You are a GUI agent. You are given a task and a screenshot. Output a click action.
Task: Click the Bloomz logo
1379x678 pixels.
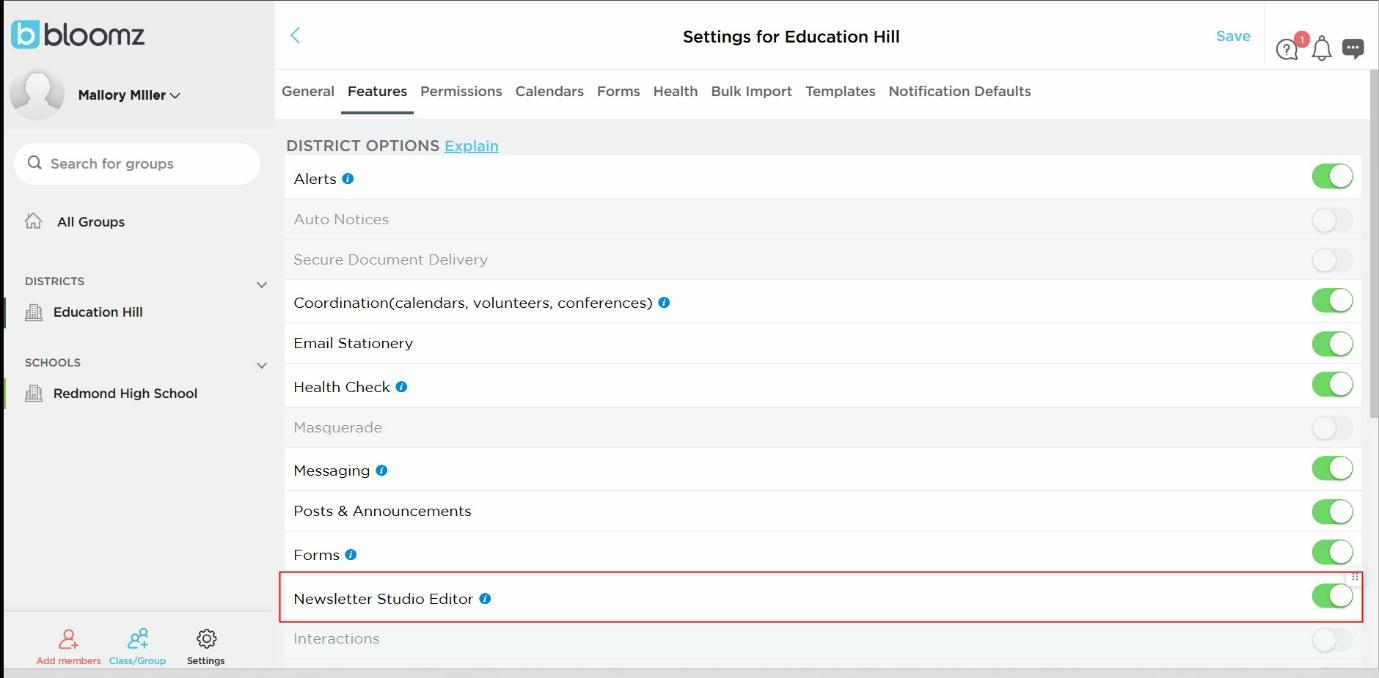[x=78, y=35]
